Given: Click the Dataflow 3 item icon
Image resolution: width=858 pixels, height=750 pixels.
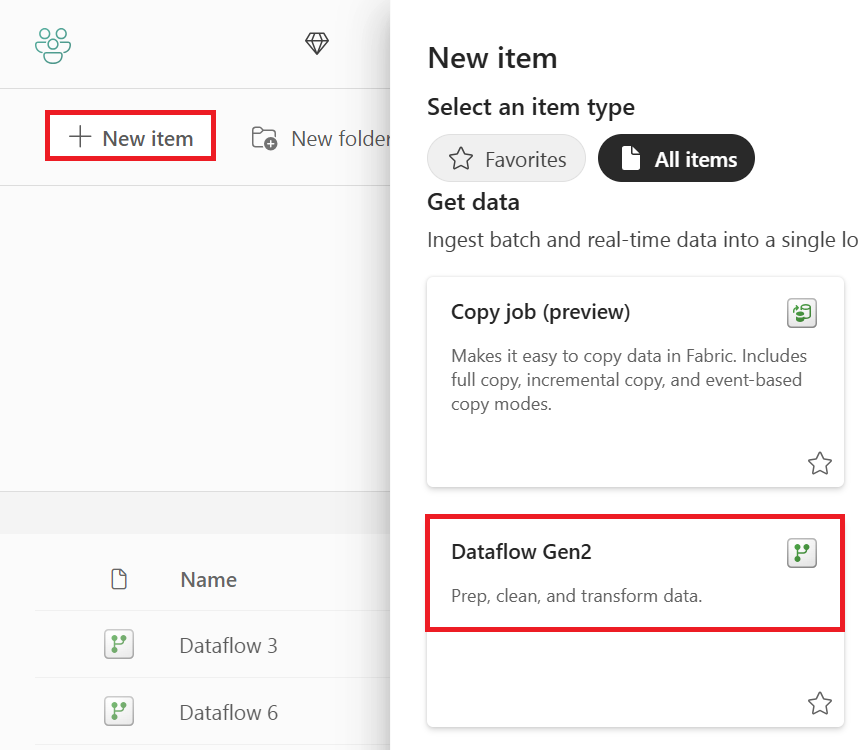Looking at the screenshot, I should click(119, 645).
